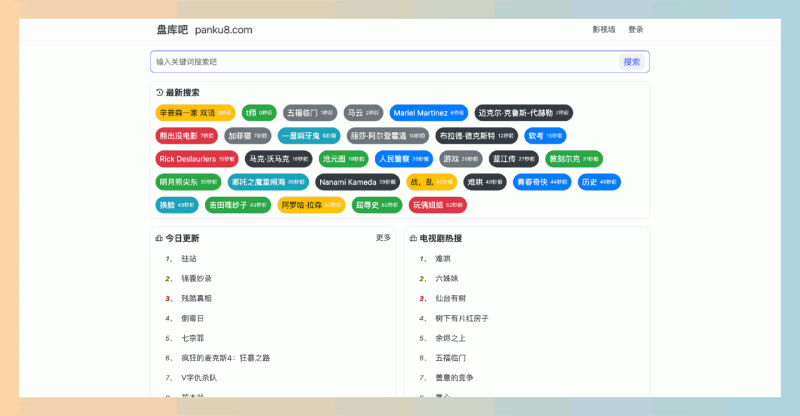
Task: Open 难哄 in 电视剧热搜 list
Action: [443, 259]
